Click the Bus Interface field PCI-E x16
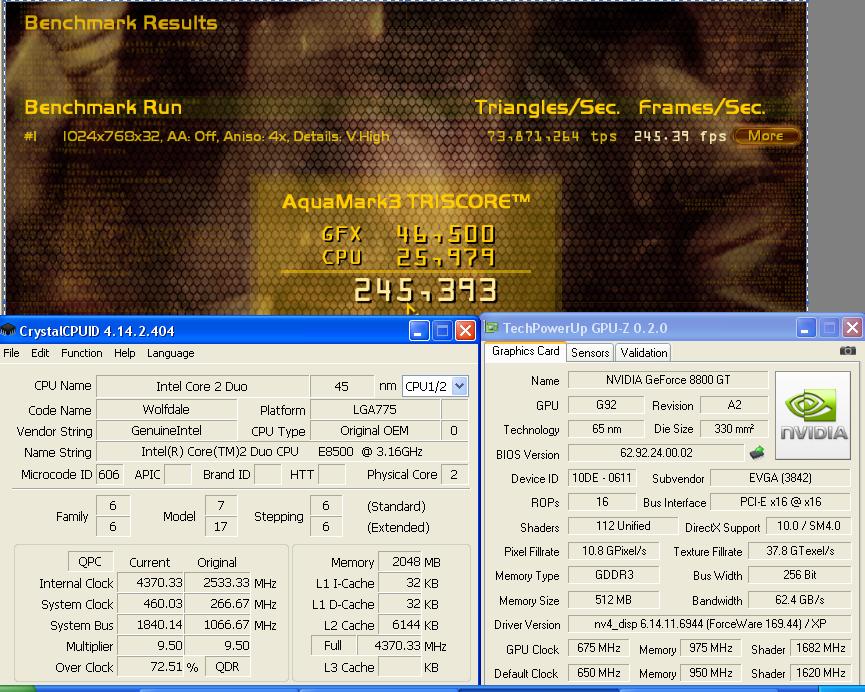This screenshot has width=865, height=692. [780, 502]
